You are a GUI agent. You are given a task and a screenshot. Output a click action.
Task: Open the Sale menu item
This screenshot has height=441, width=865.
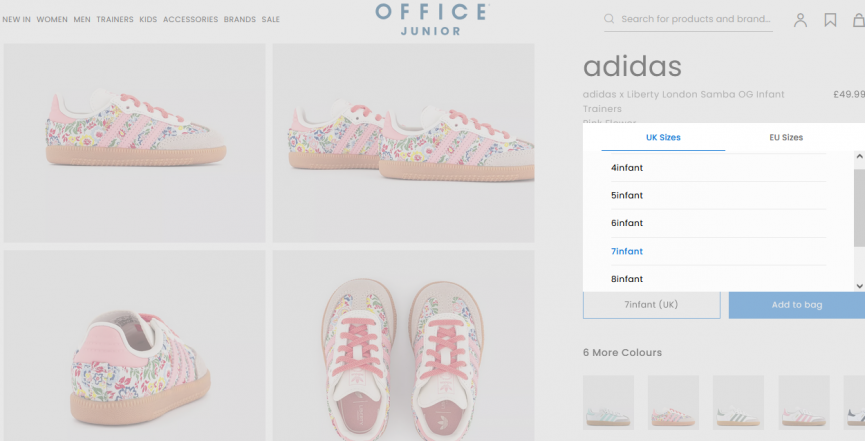[271, 19]
